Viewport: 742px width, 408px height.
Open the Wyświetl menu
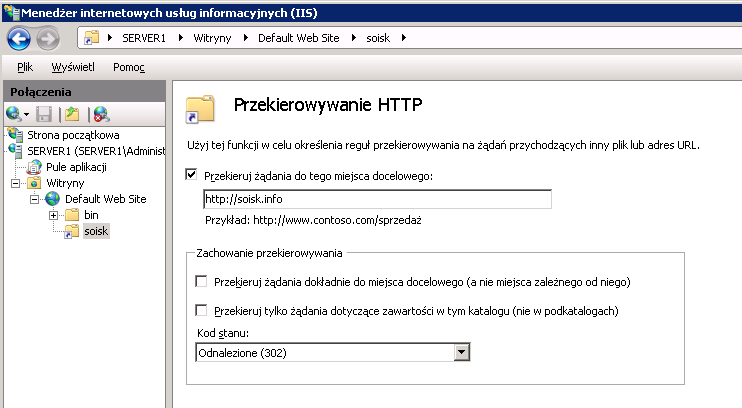73,67
